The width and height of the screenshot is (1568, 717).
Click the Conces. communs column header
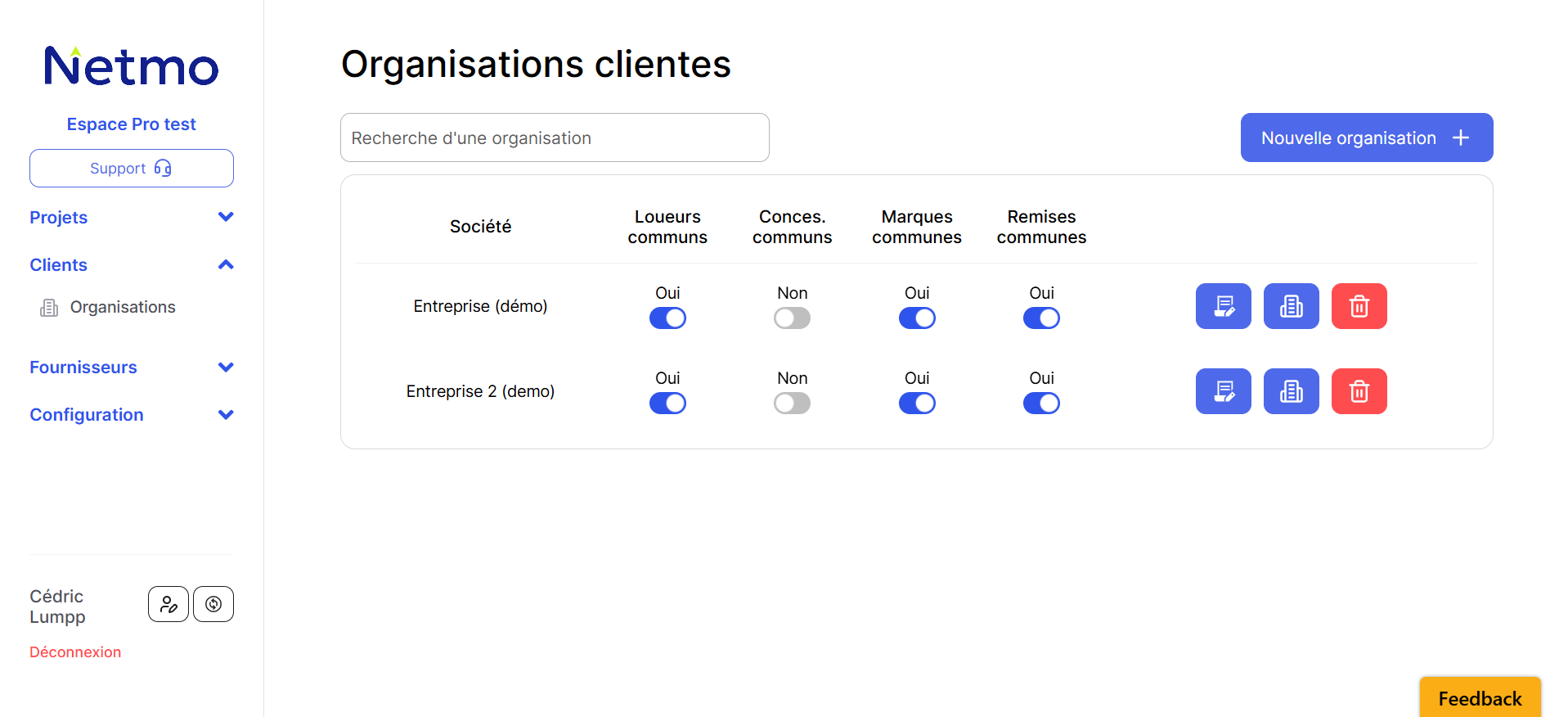tap(792, 227)
